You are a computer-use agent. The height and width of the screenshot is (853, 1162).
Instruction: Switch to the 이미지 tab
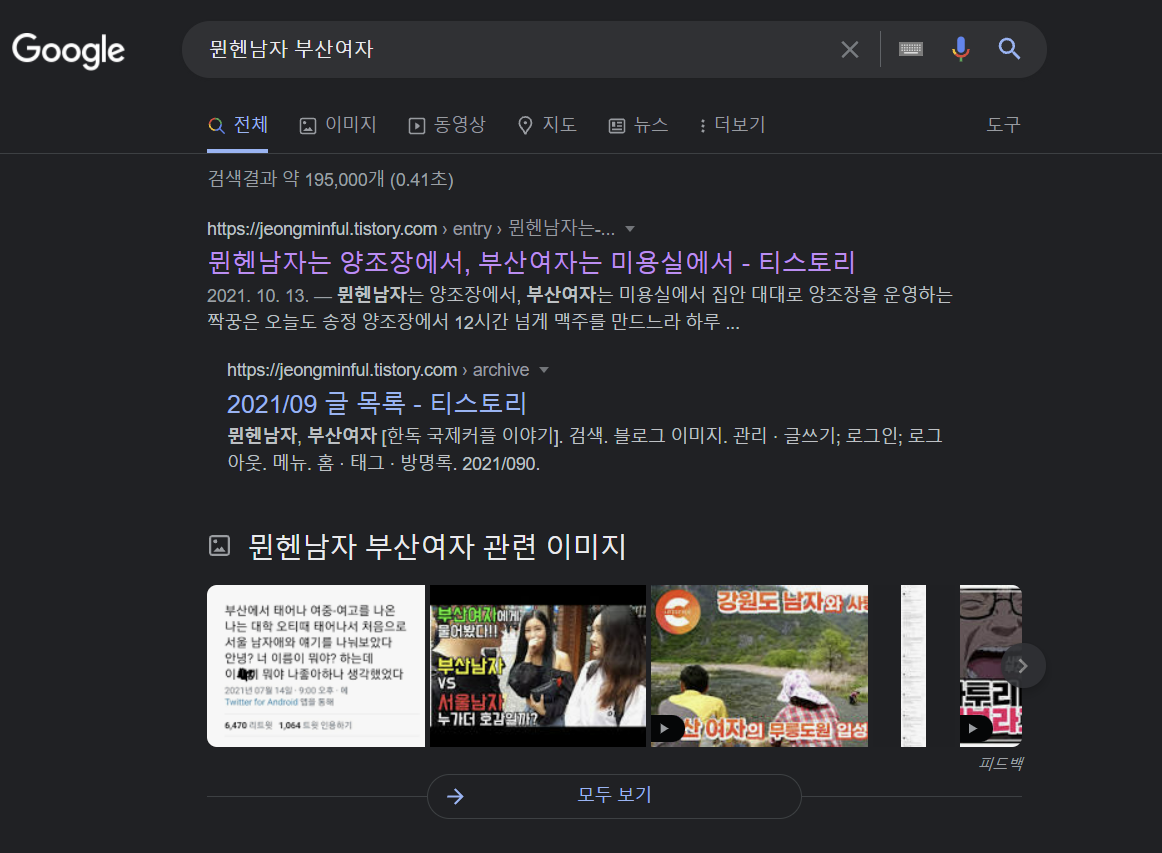338,125
